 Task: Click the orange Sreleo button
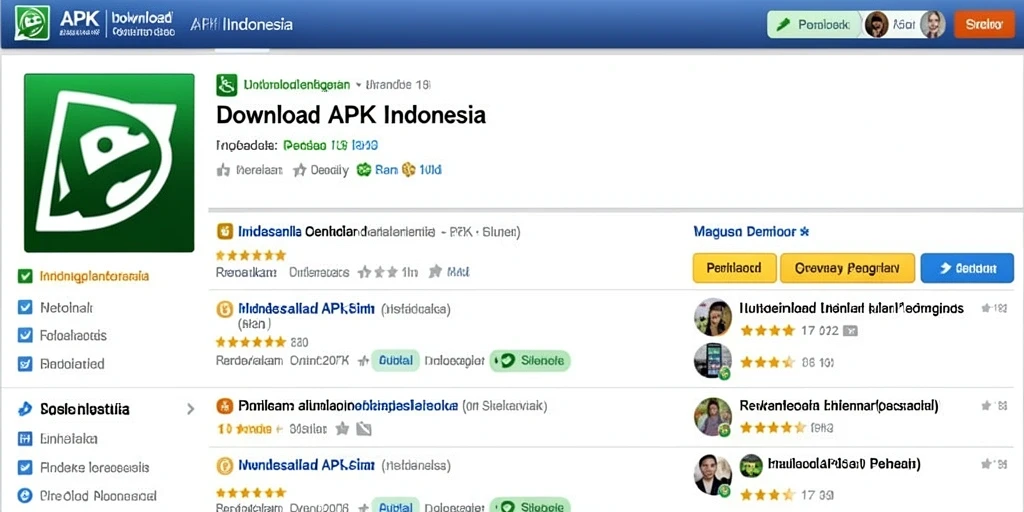point(984,25)
